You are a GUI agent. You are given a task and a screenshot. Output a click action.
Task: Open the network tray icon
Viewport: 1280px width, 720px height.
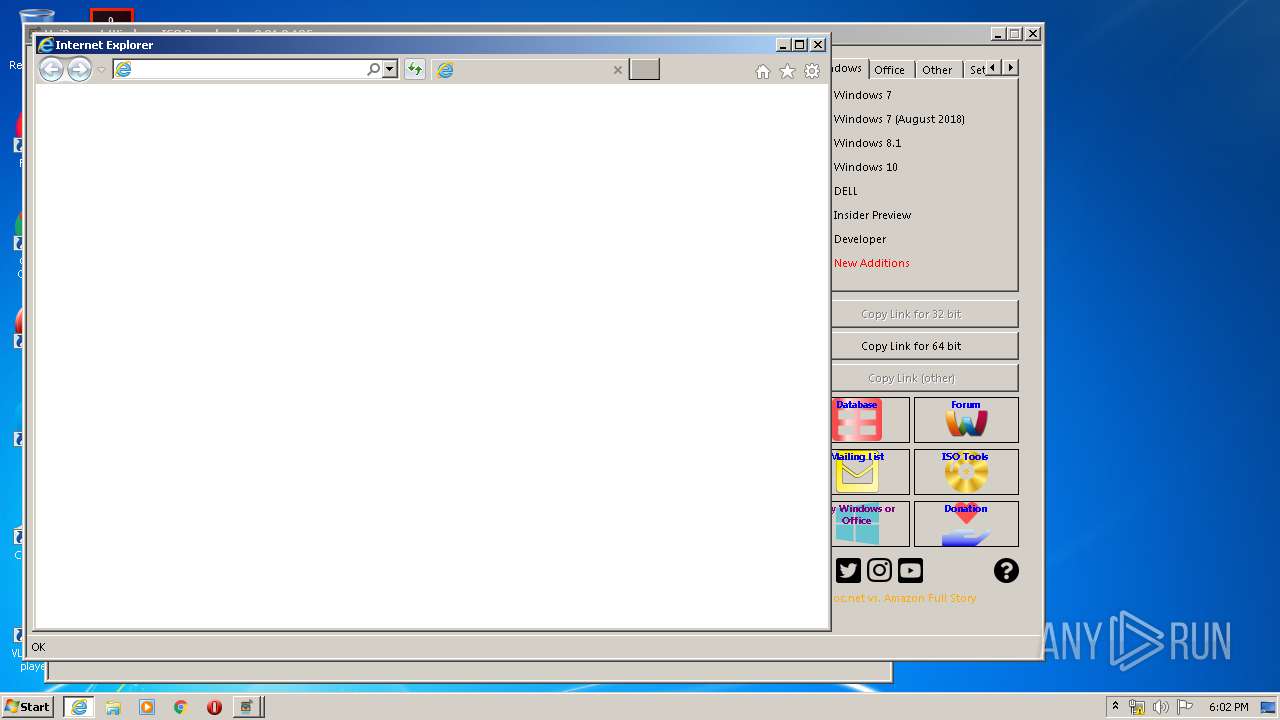[x=1137, y=707]
